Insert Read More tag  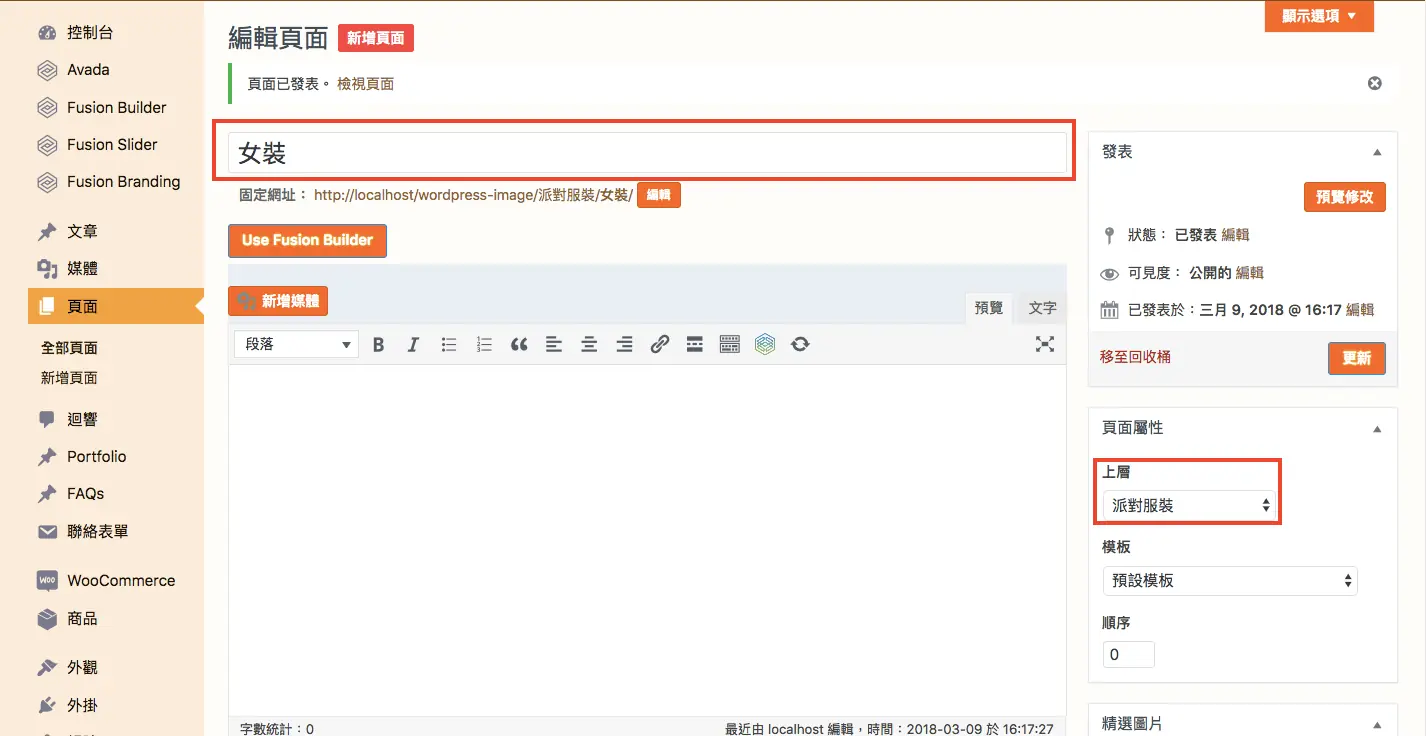click(x=694, y=344)
